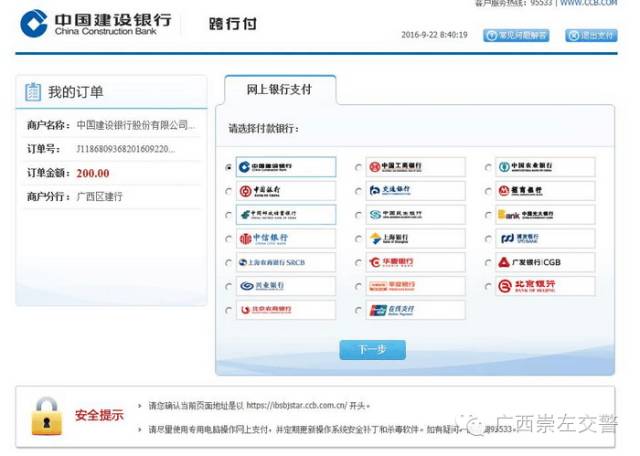Click the 北京农商银行 logo tile
Image resolution: width=640 pixels, height=456 pixels.
click(x=286, y=310)
